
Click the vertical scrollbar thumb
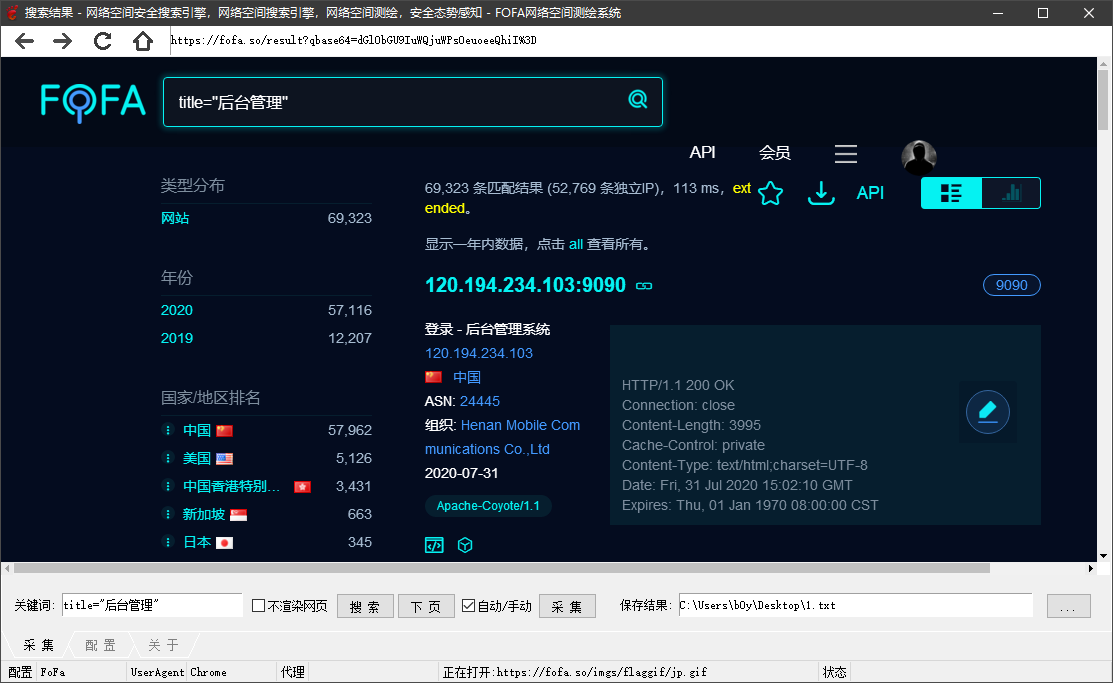tap(1103, 100)
